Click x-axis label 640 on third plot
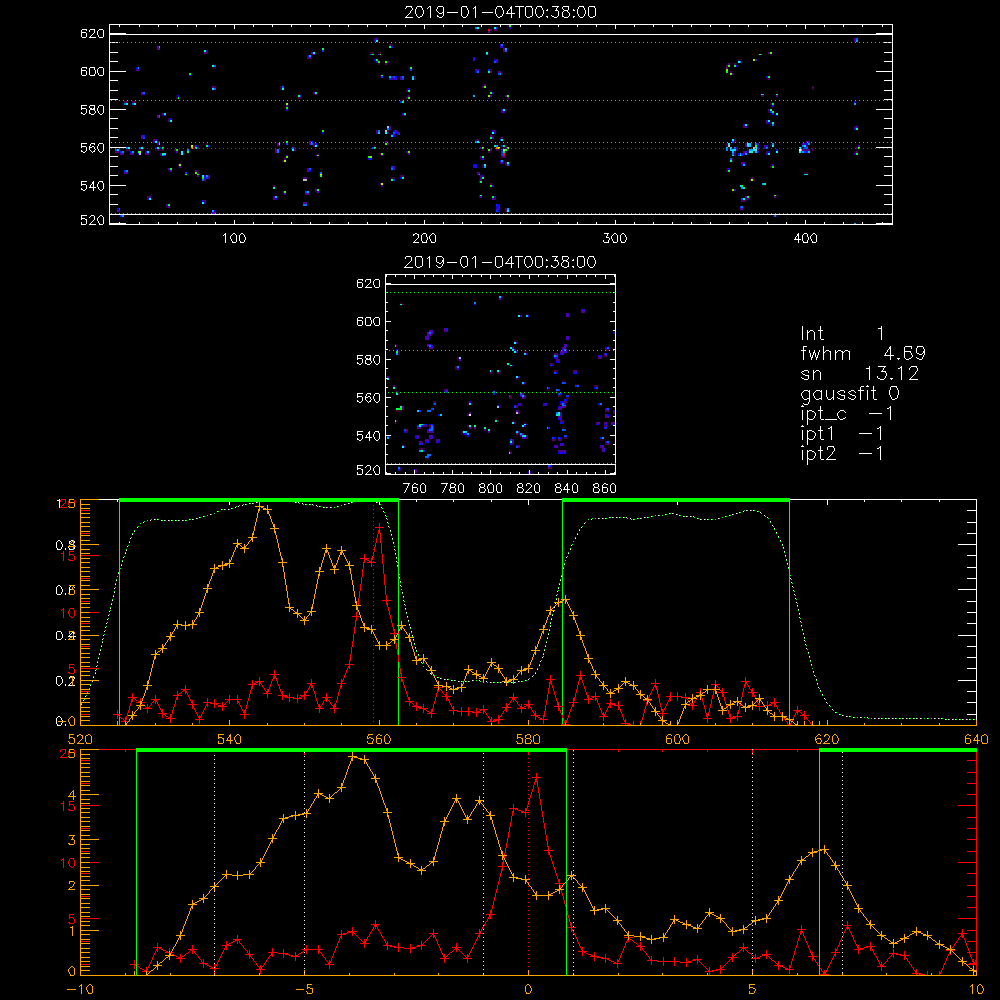 [x=976, y=739]
